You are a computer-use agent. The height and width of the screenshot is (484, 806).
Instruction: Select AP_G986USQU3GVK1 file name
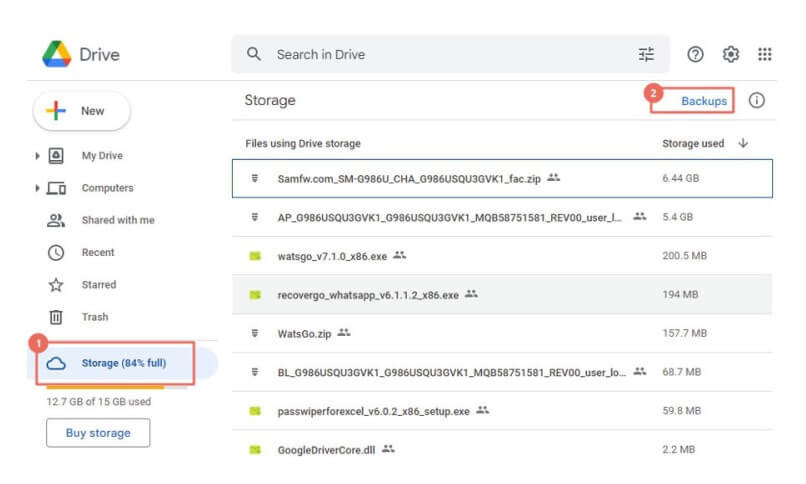pos(449,218)
